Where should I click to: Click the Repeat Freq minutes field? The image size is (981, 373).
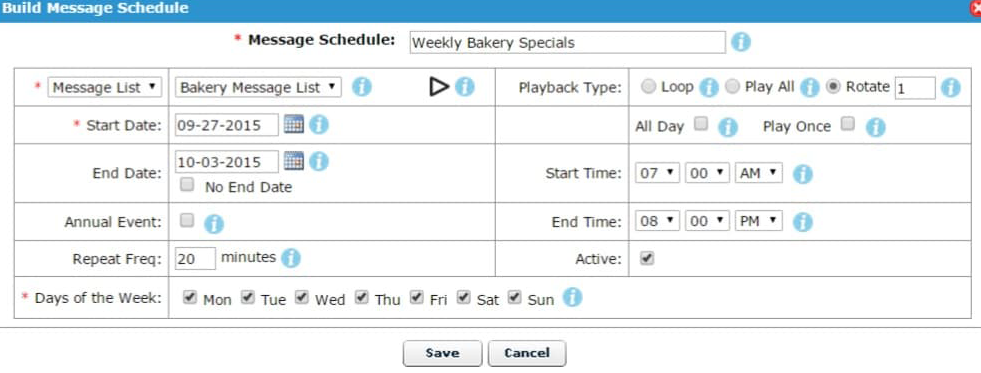(195, 258)
